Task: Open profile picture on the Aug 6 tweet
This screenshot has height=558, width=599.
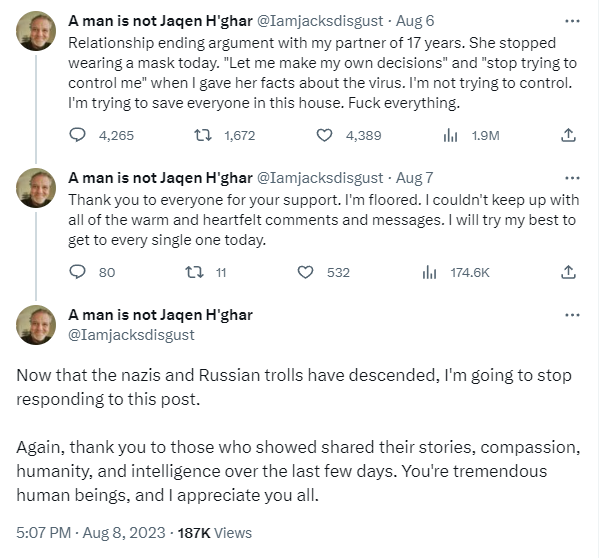Action: [x=36, y=31]
